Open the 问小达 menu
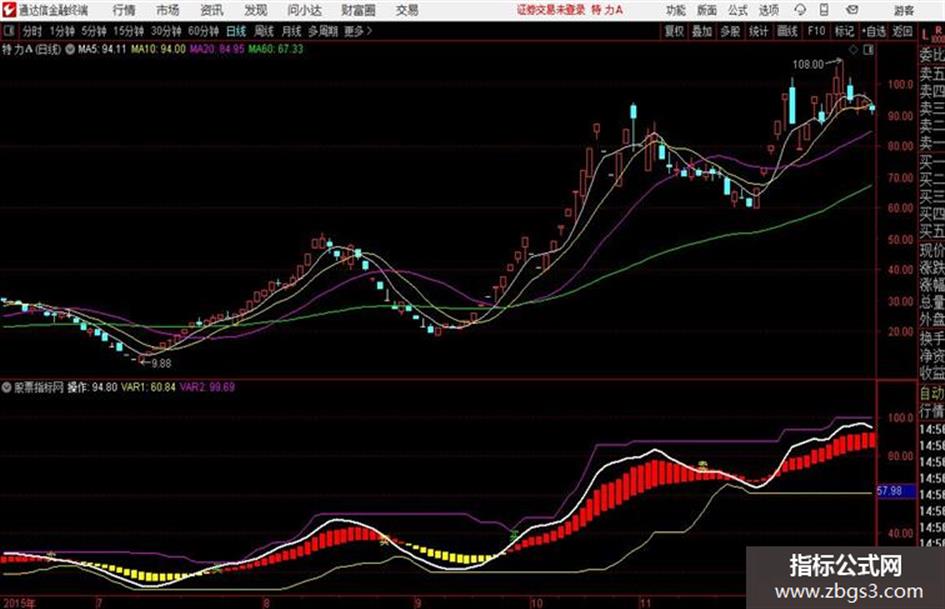945x609 pixels. pyautogui.click(x=304, y=10)
